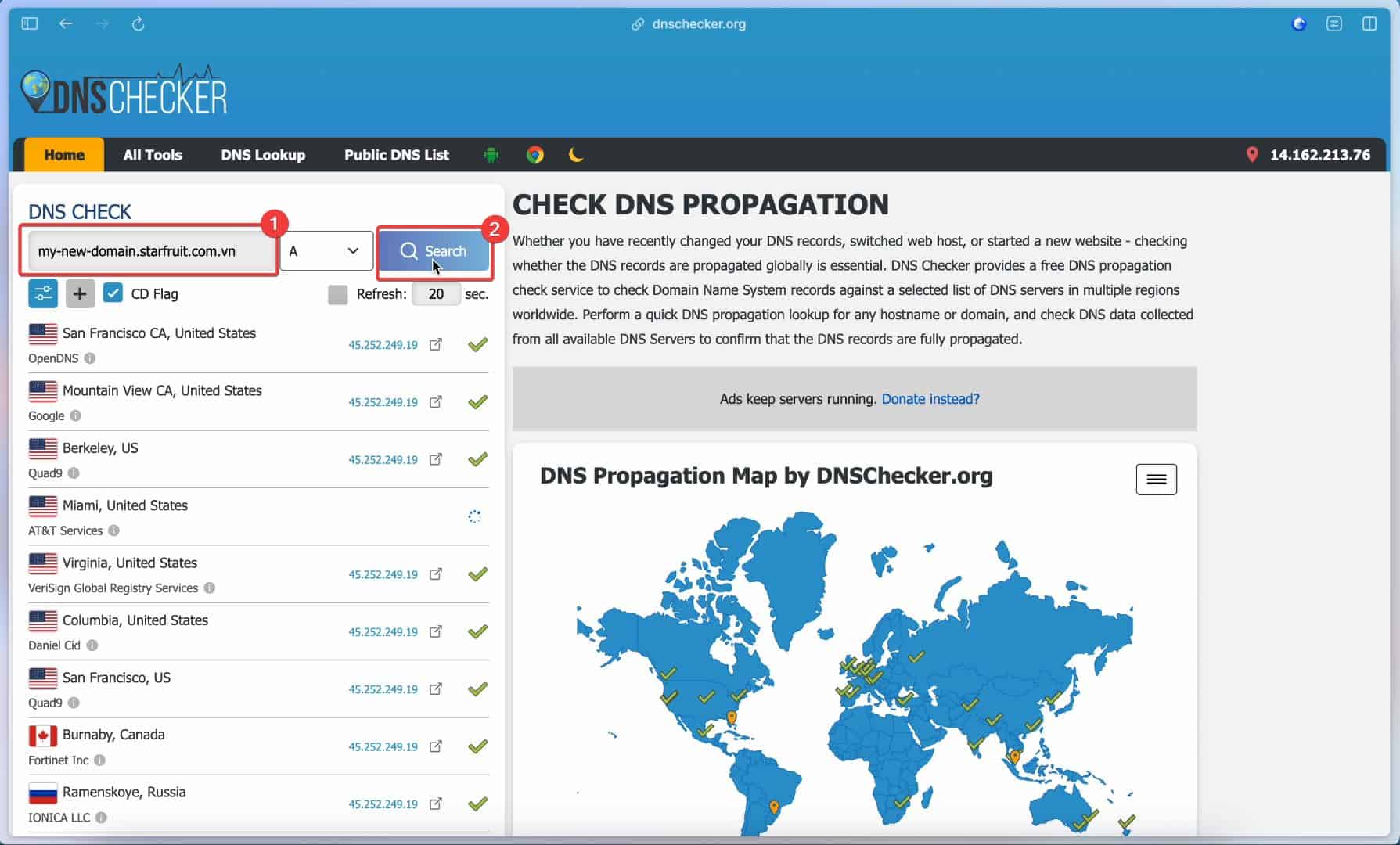Click 45.252.249.19 in Mountain View Google row

383,402
